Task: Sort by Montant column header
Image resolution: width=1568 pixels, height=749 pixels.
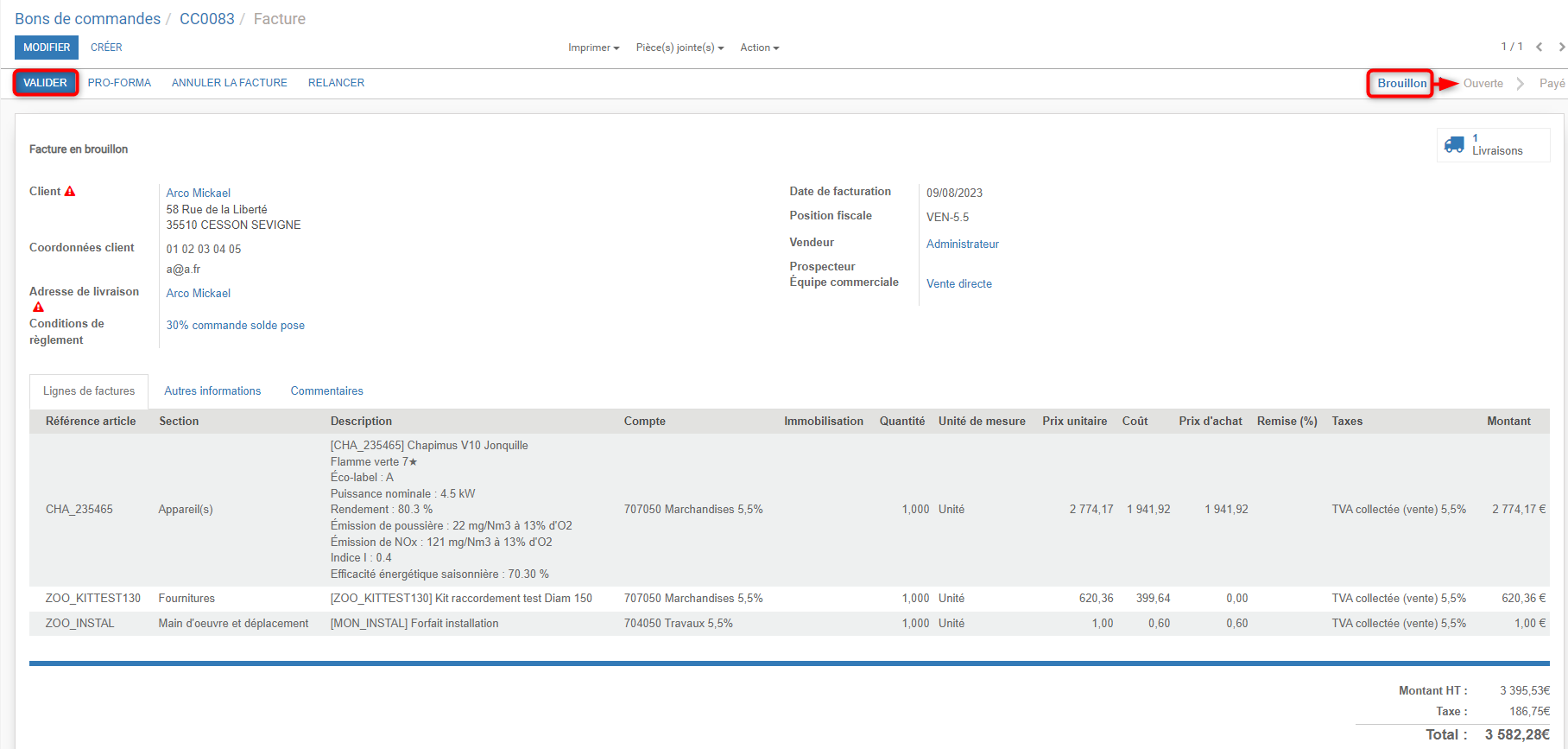Action: [x=1508, y=422]
